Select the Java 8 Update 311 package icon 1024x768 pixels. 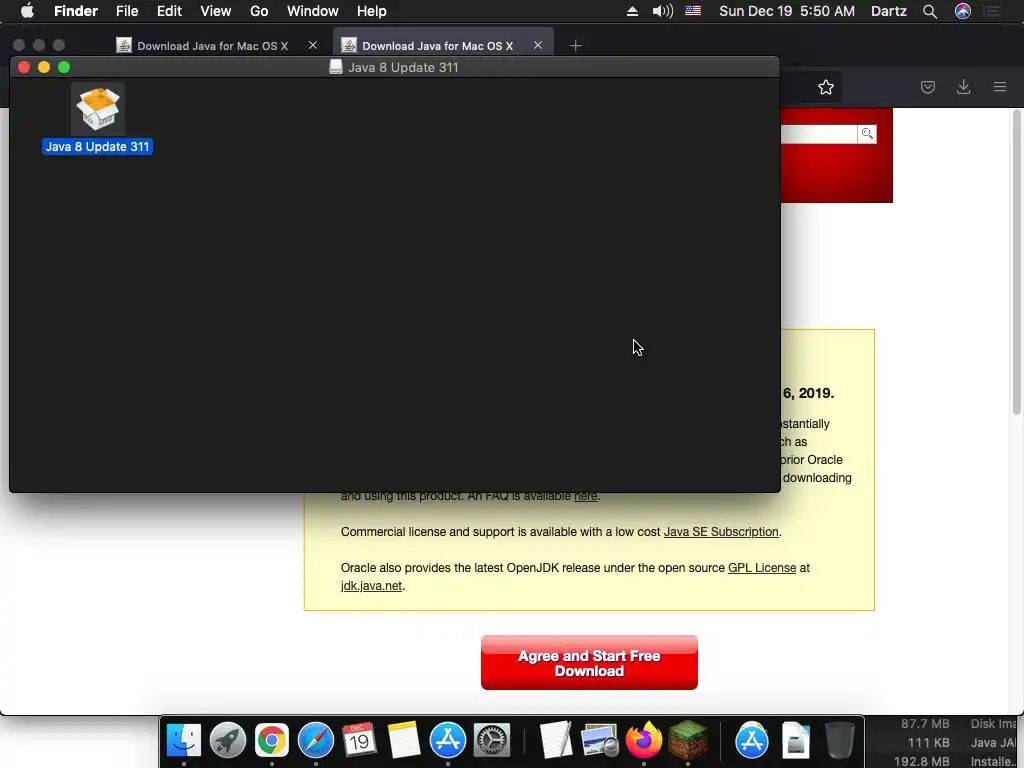(x=98, y=109)
